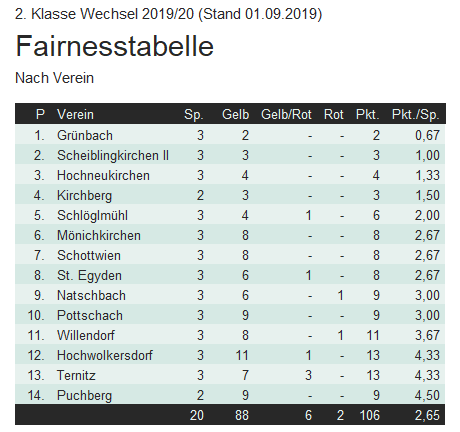The height and width of the screenshot is (432, 460).
Task: Click the Gelb/Rot column header
Action: coord(286,114)
